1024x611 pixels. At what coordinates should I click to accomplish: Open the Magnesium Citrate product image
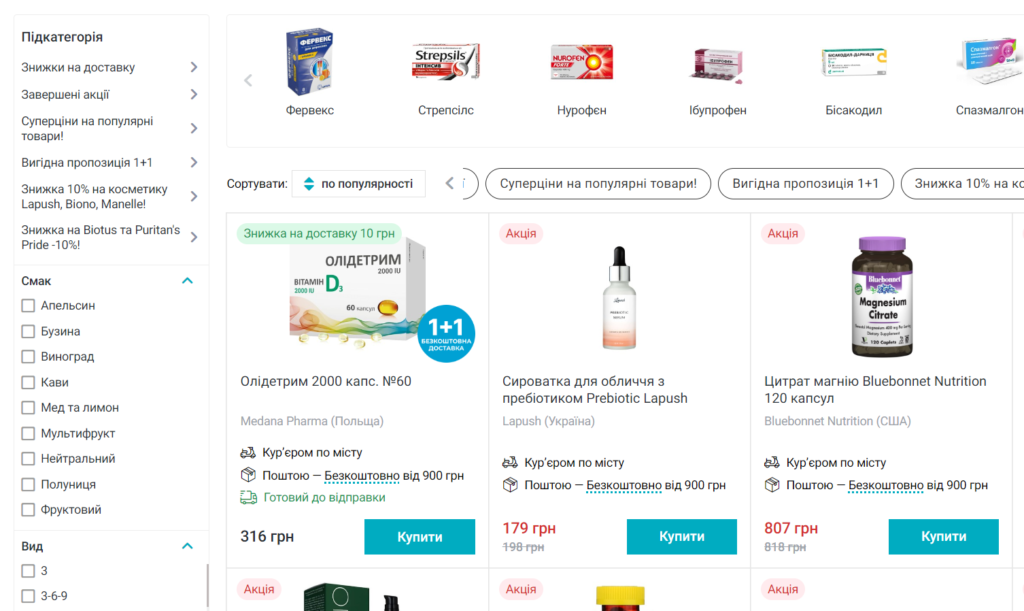click(881, 297)
